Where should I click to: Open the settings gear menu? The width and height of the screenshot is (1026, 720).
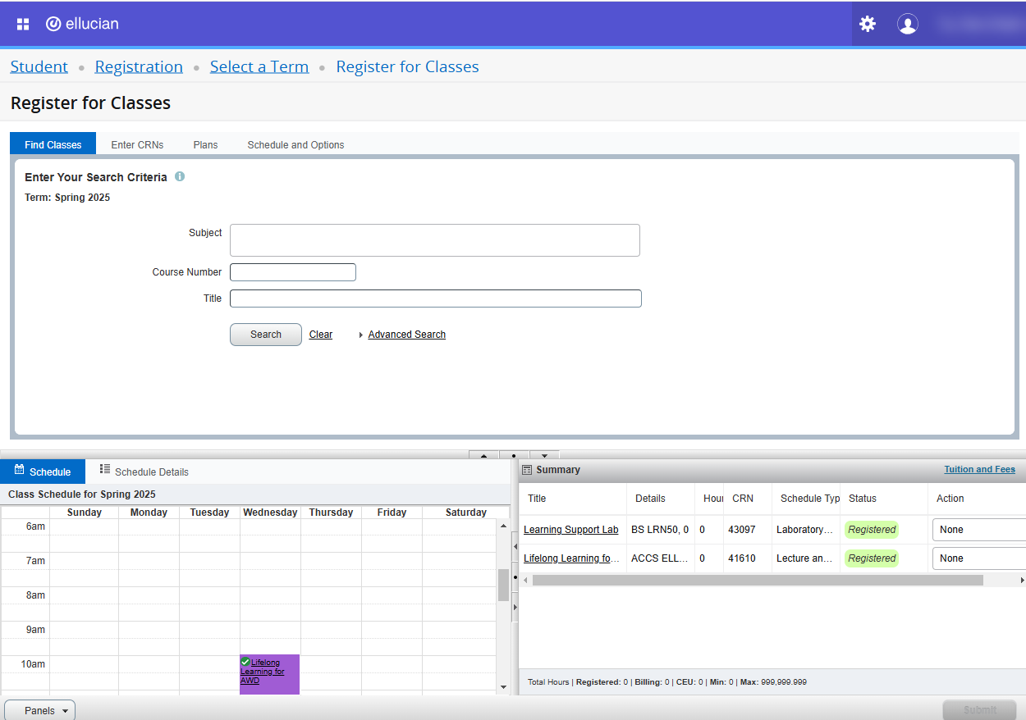(867, 24)
